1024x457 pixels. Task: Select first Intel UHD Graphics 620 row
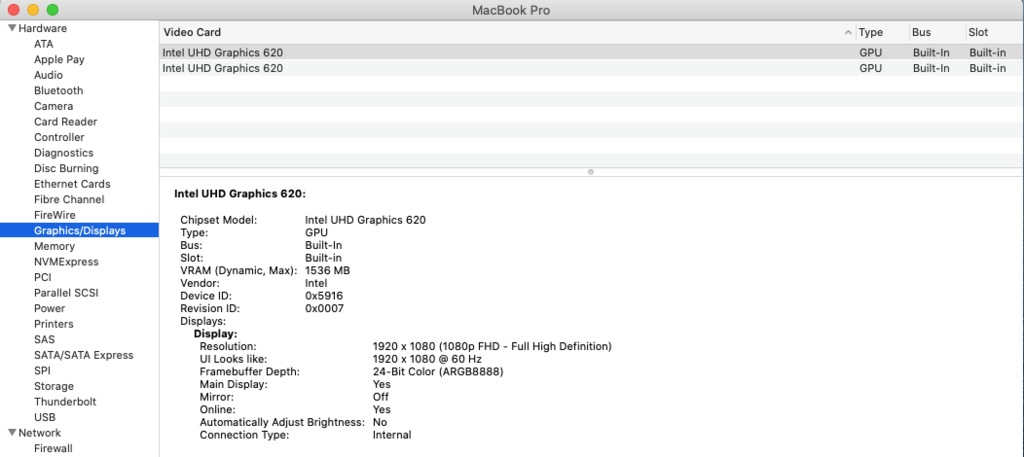[591, 52]
